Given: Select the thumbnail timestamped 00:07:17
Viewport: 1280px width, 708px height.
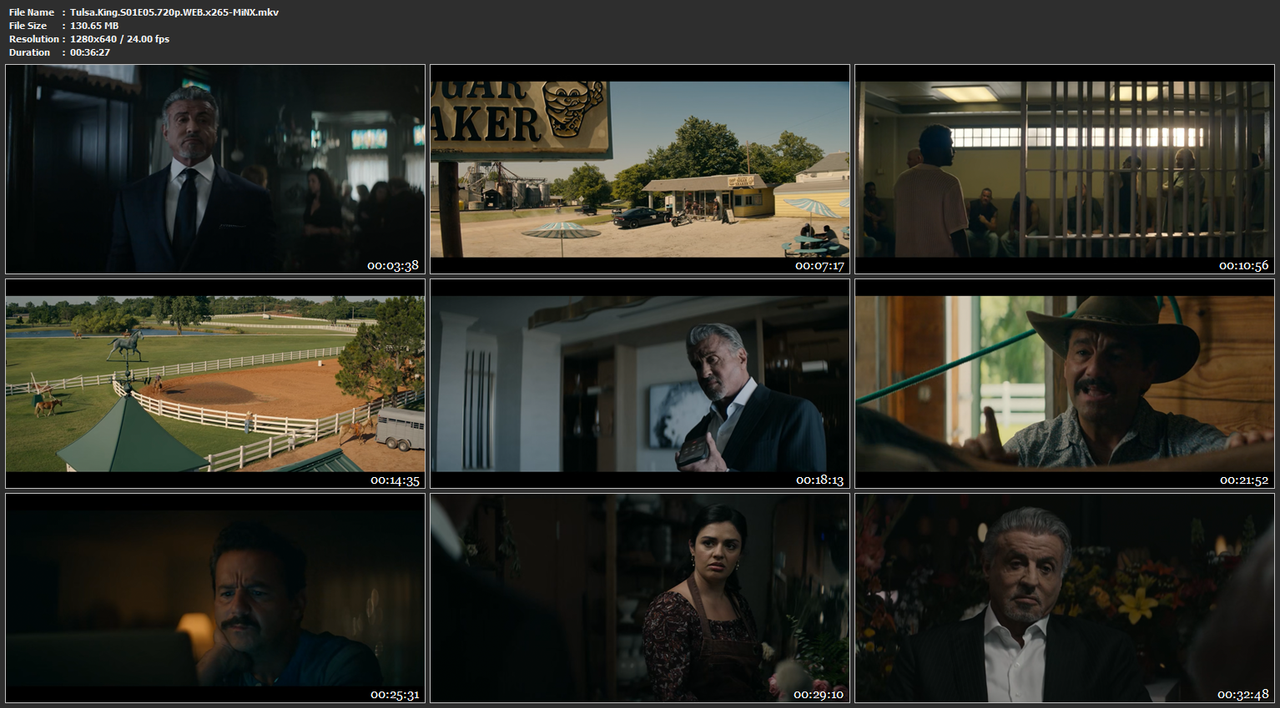Looking at the screenshot, I should click(640, 169).
